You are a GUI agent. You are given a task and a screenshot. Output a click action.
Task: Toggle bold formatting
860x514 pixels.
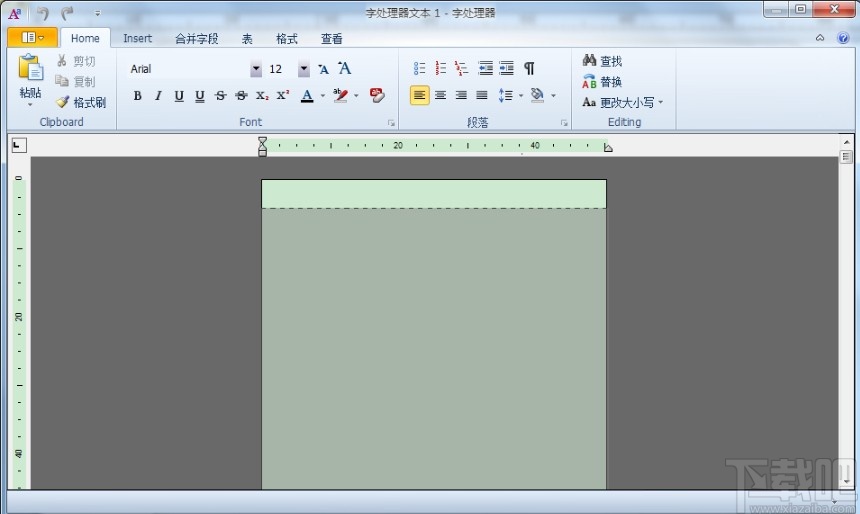[x=137, y=96]
